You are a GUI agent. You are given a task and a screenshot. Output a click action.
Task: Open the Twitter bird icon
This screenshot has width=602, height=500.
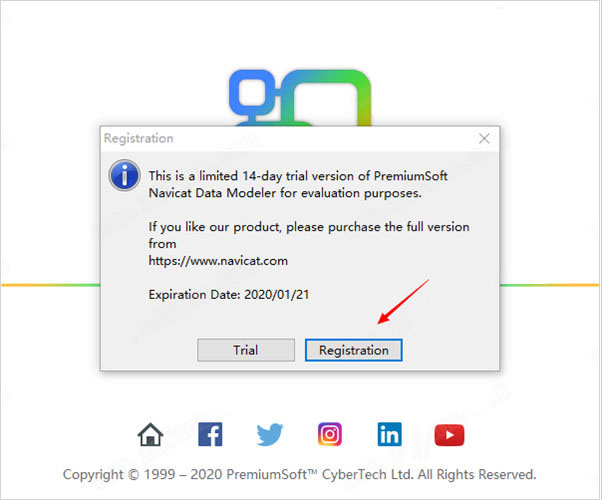click(270, 434)
